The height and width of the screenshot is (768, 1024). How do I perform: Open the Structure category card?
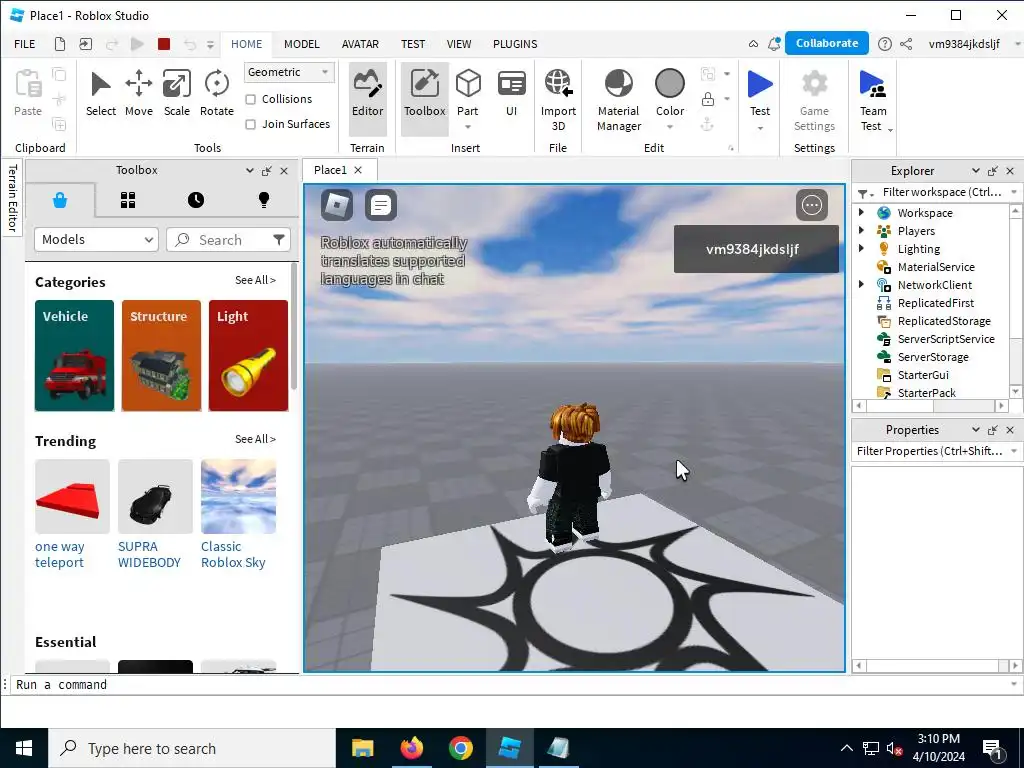tap(161, 355)
